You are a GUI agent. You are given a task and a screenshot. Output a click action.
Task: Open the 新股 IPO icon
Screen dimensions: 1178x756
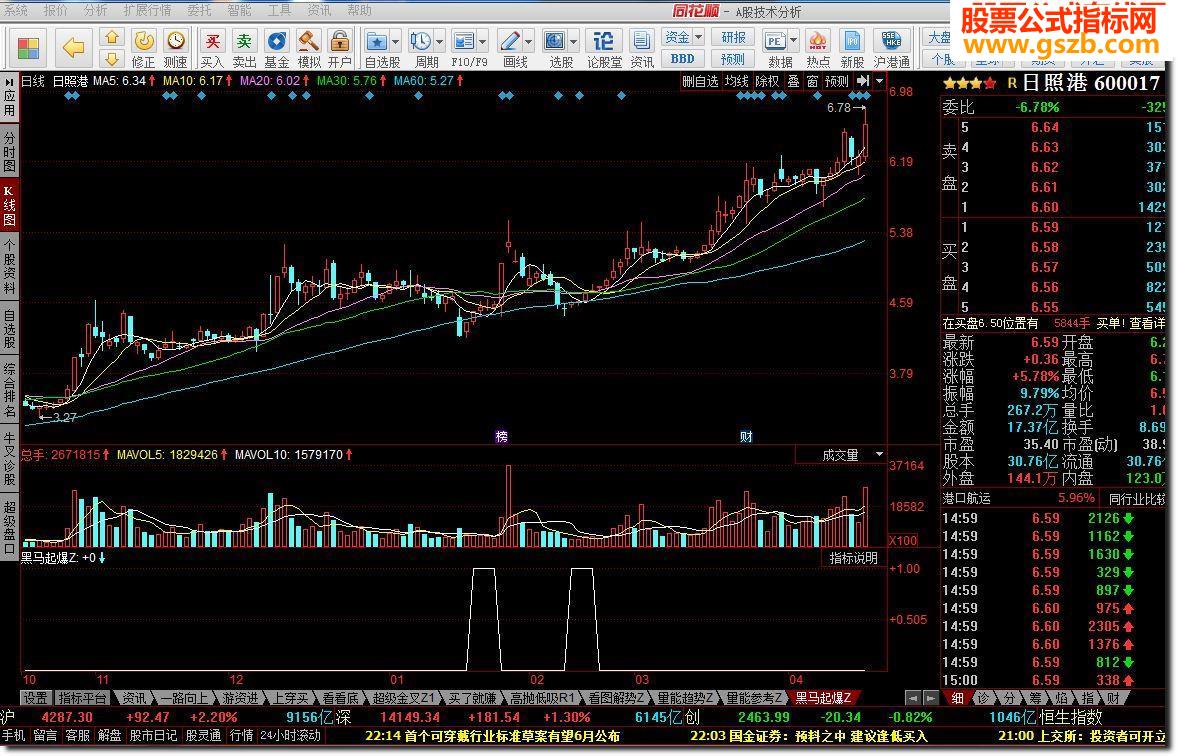click(x=852, y=49)
